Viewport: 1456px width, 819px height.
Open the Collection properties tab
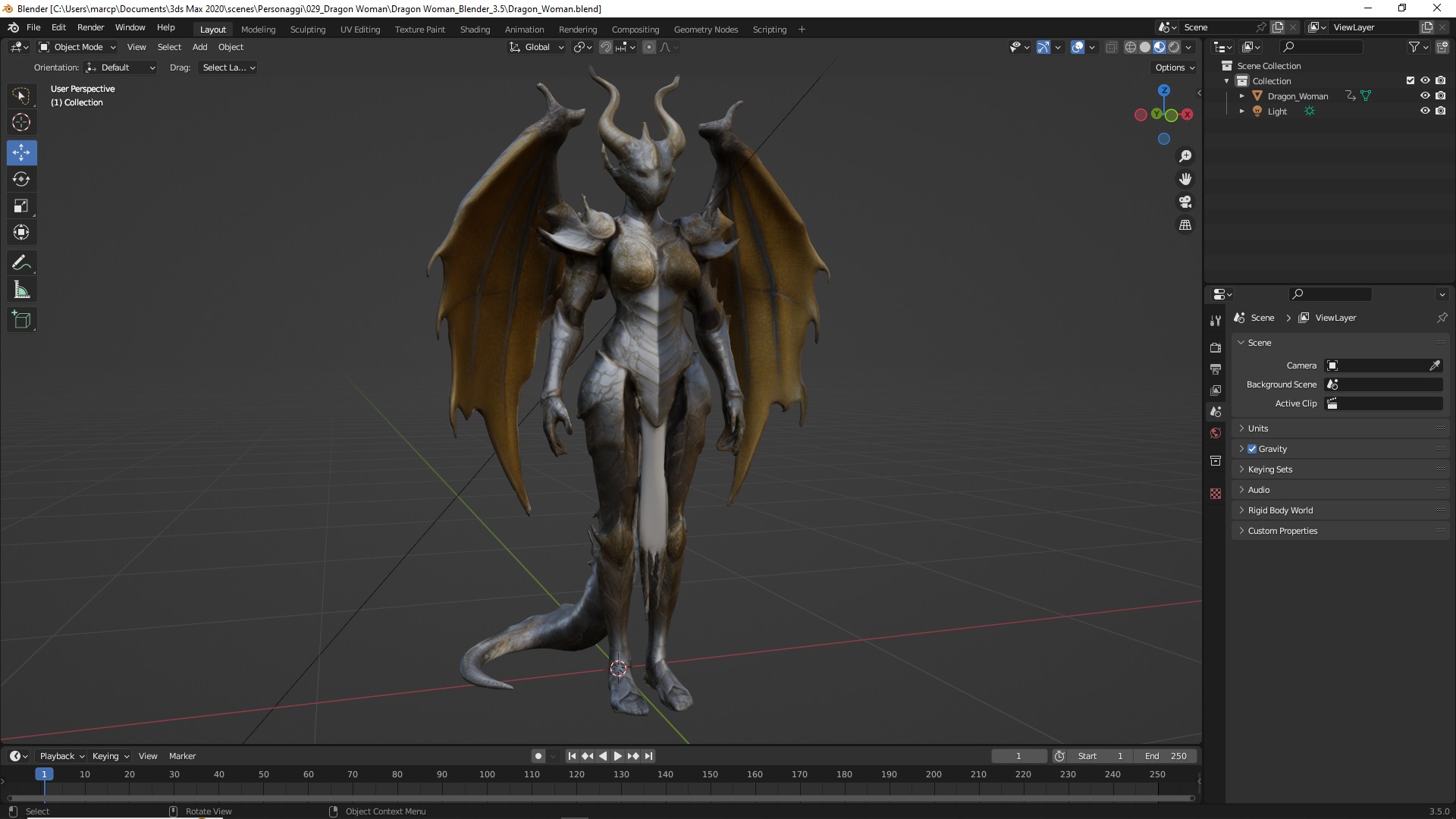(1216, 460)
